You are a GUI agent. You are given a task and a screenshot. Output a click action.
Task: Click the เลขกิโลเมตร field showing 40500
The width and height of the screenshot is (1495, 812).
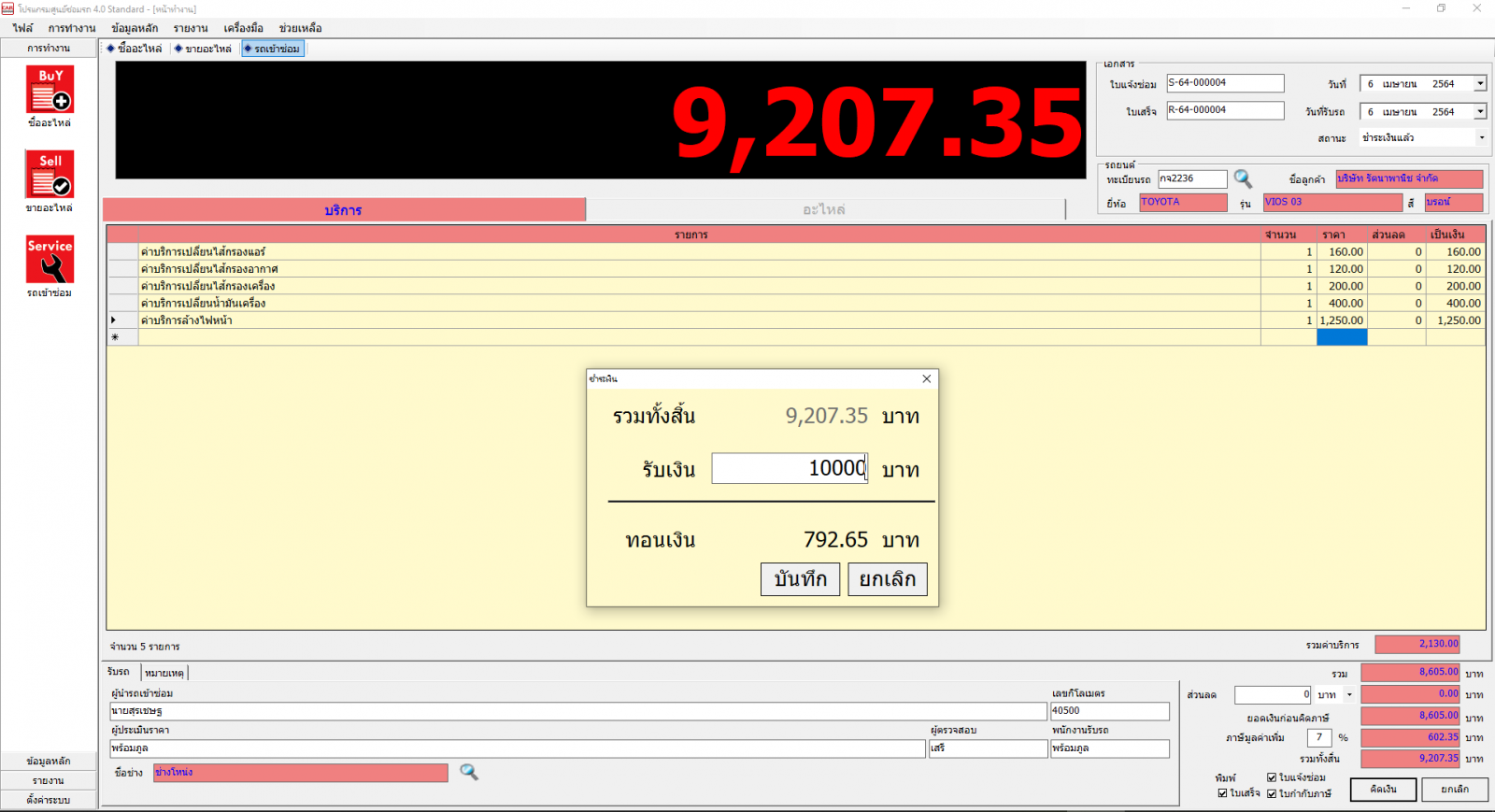pyautogui.click(x=1110, y=711)
